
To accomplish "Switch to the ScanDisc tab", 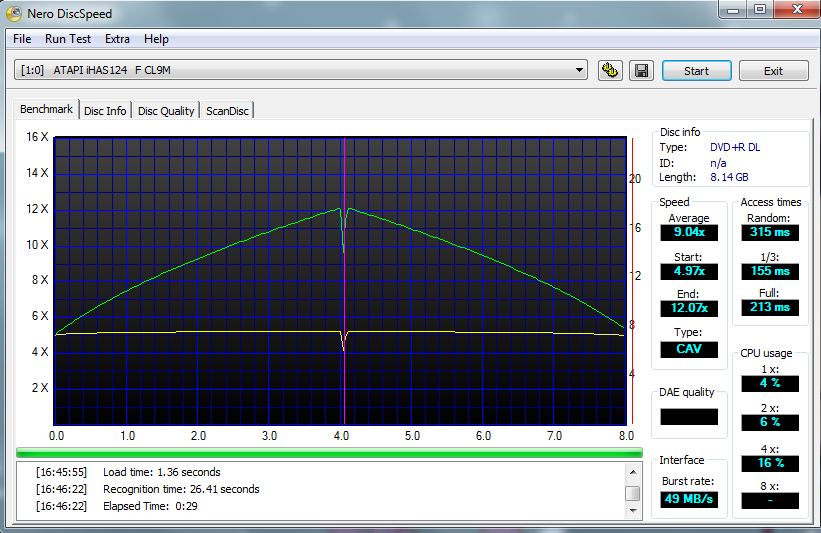I will [227, 111].
